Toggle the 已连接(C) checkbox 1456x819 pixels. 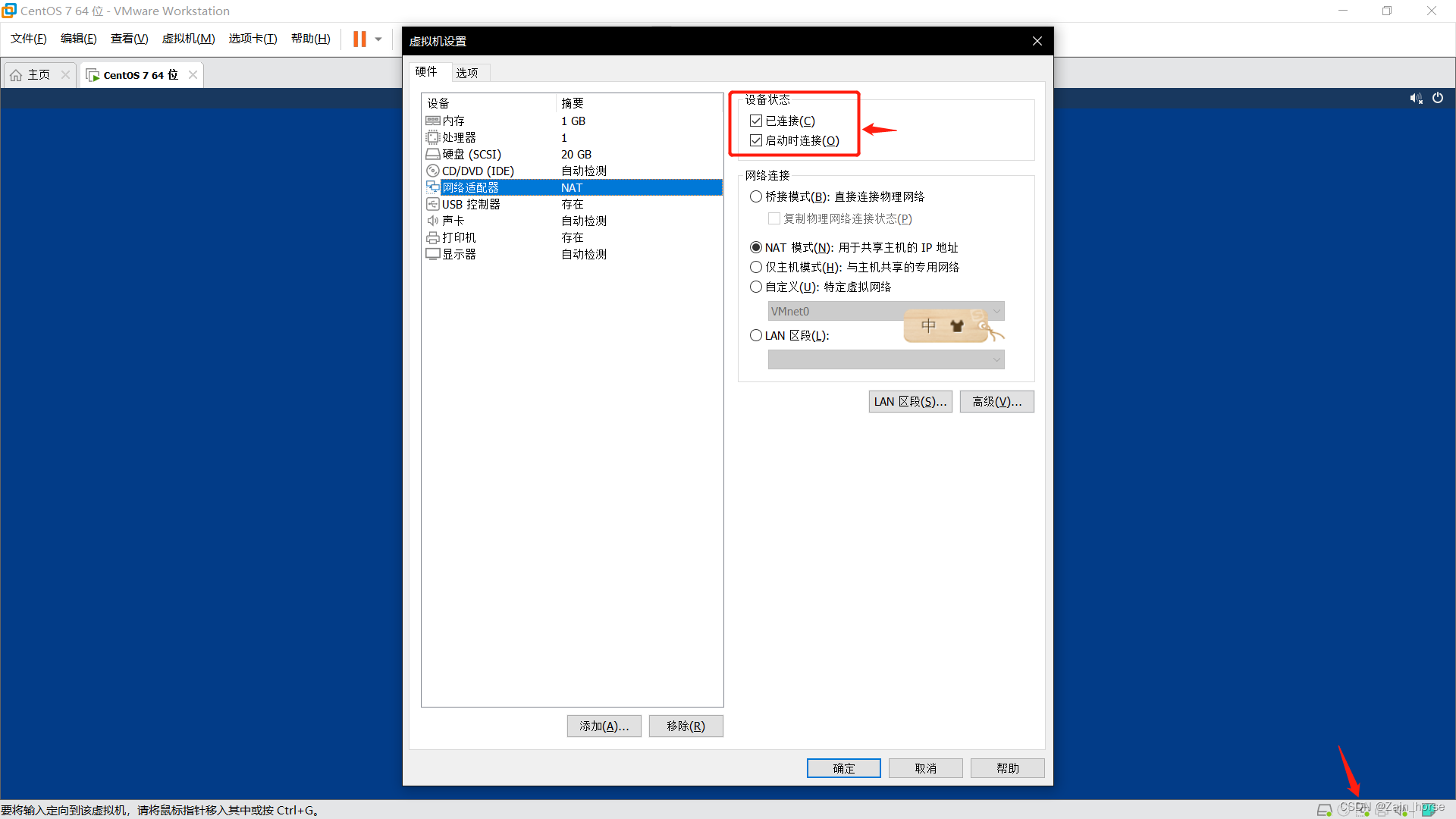point(756,121)
